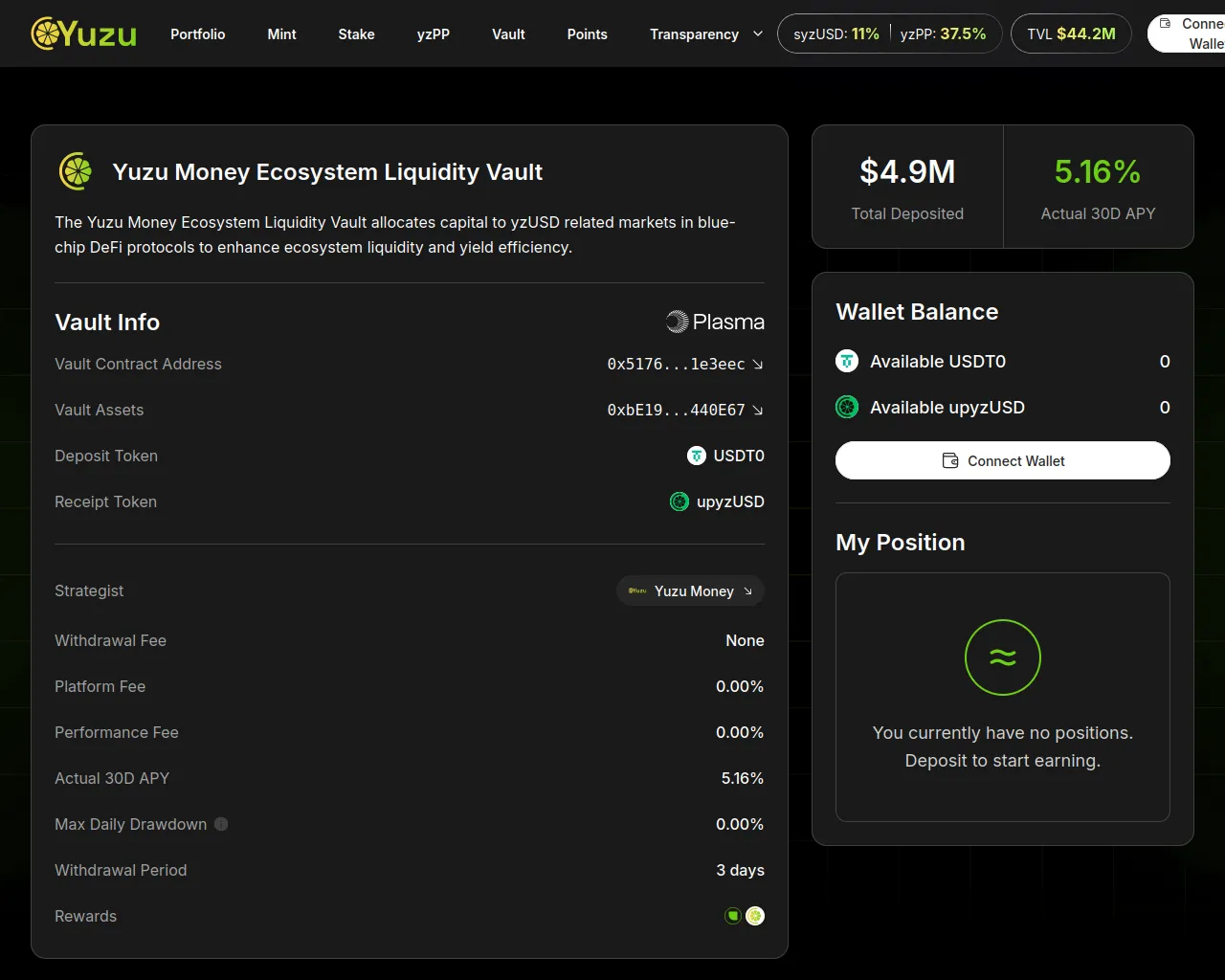Click the USDT0 deposit token icon
The width and height of the screenshot is (1225, 980).
point(697,456)
